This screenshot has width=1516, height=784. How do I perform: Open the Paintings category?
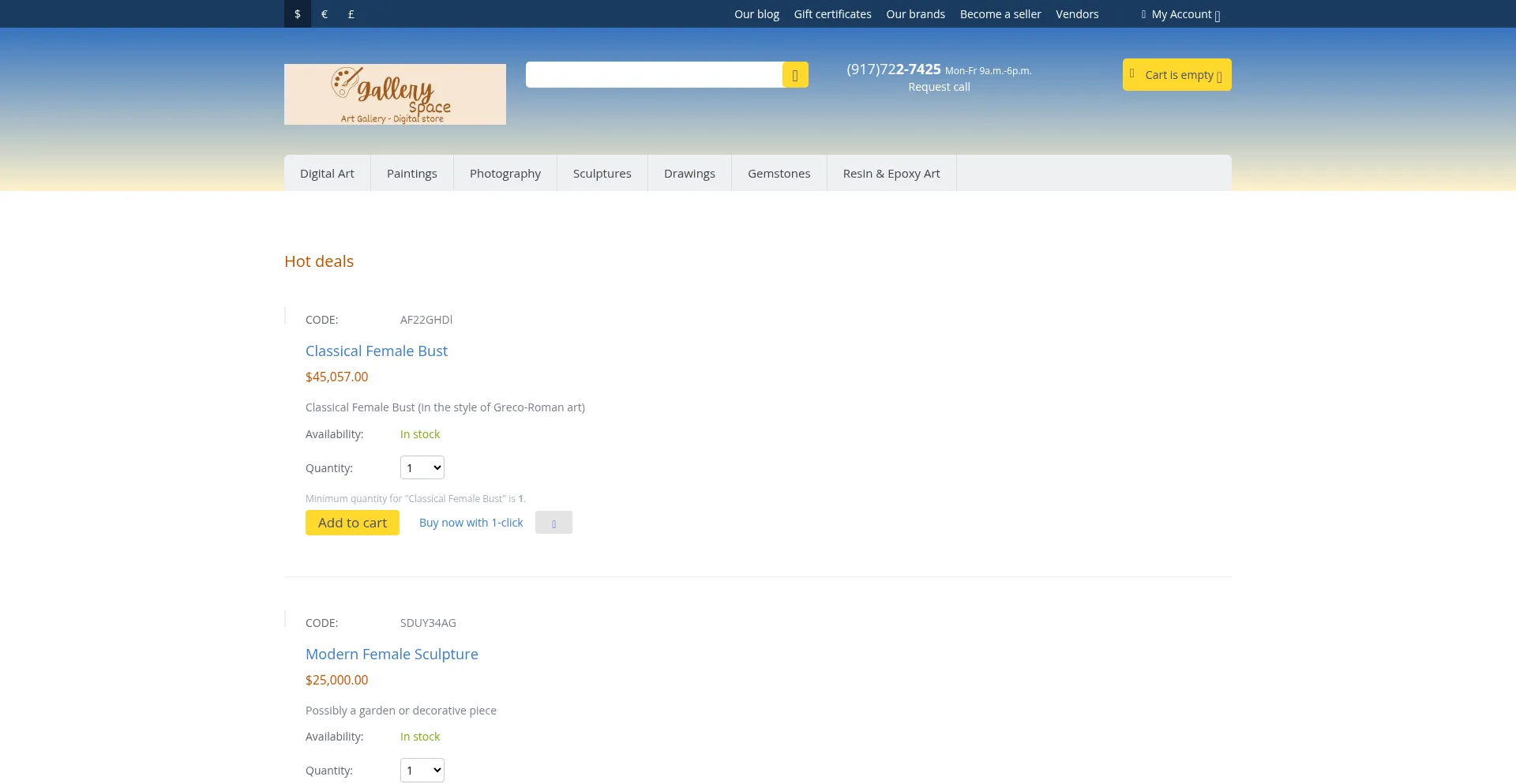(411, 174)
